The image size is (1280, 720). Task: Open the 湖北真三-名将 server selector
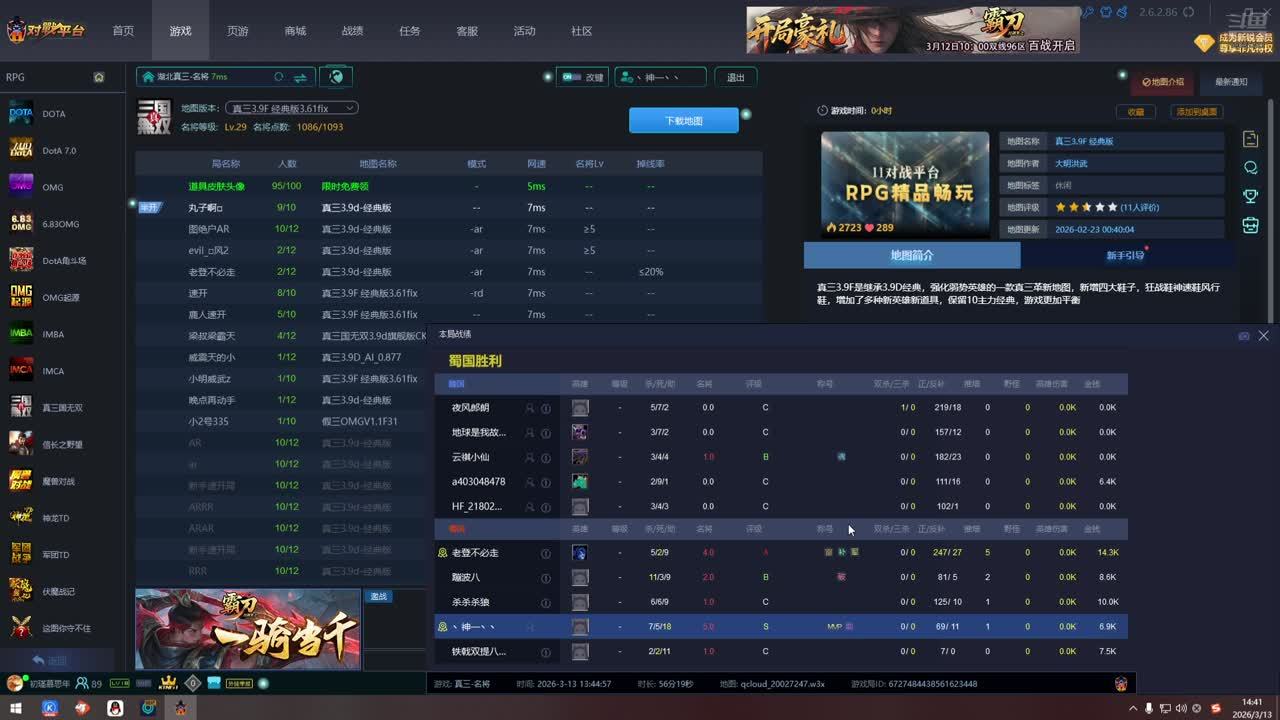(226, 77)
